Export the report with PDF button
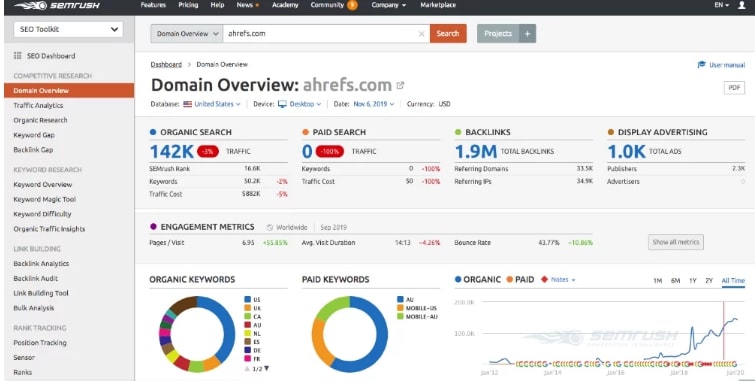The height and width of the screenshot is (386, 756). (734, 88)
